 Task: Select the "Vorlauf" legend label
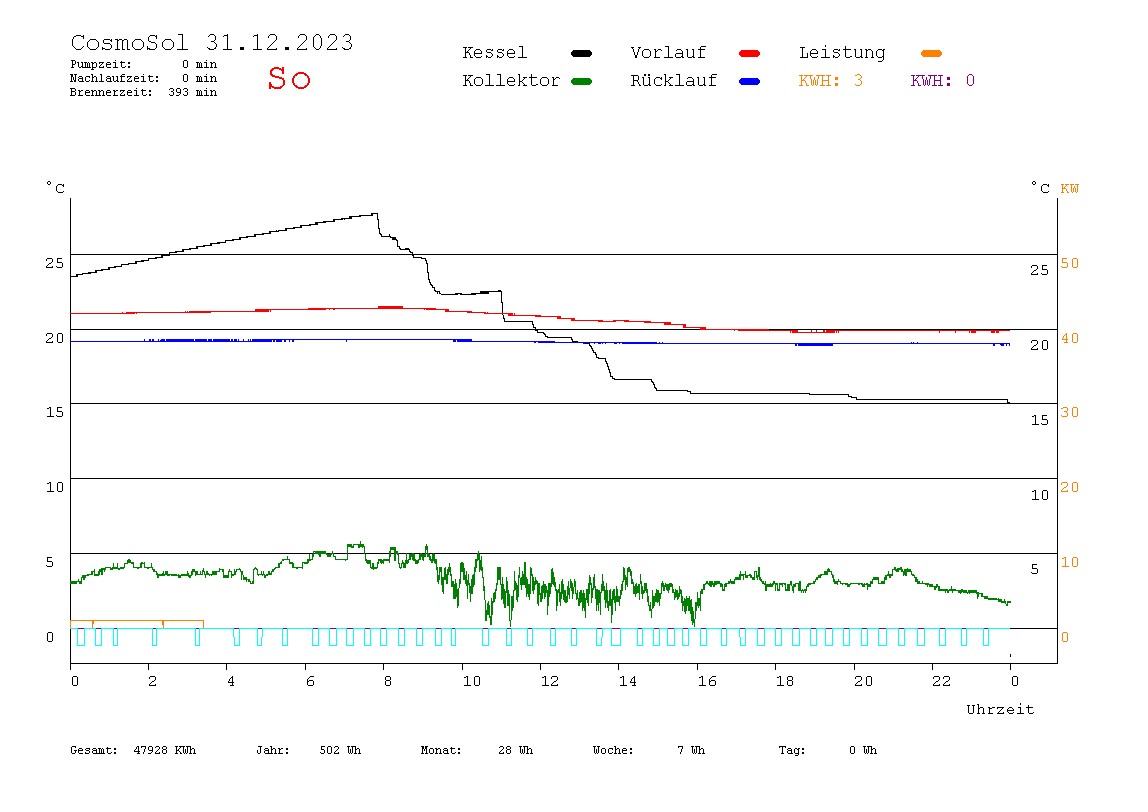tap(668, 53)
